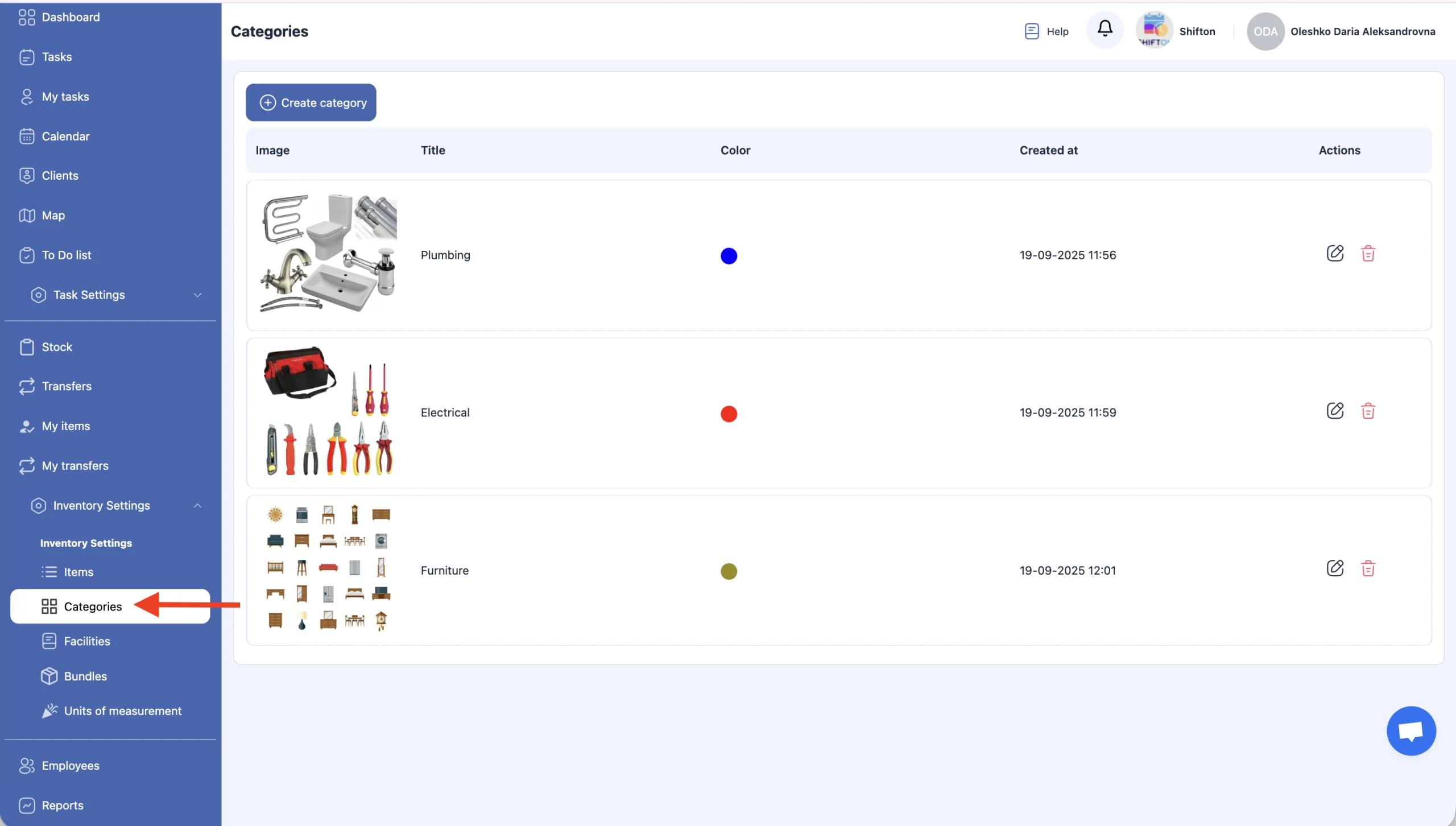Go to Items in the sidebar
The width and height of the screenshot is (1456, 826).
(78, 572)
